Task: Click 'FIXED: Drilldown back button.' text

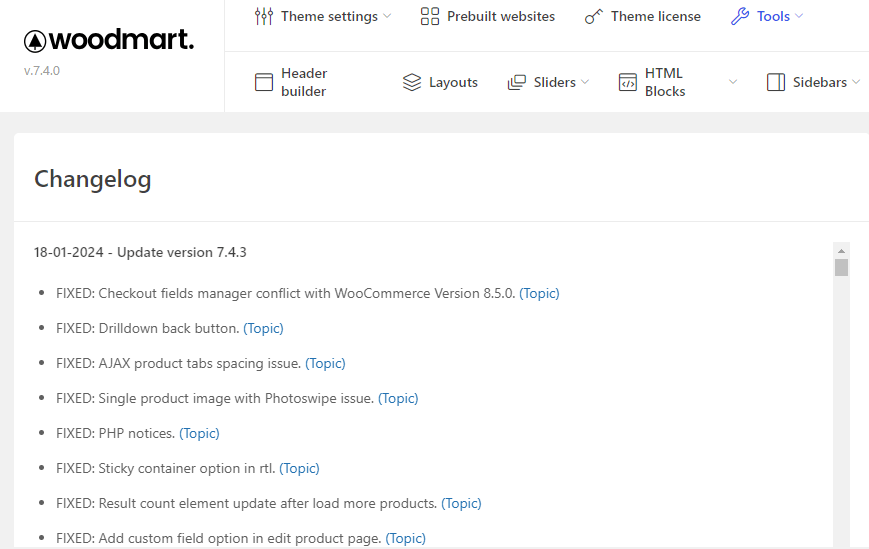Action: (x=147, y=328)
